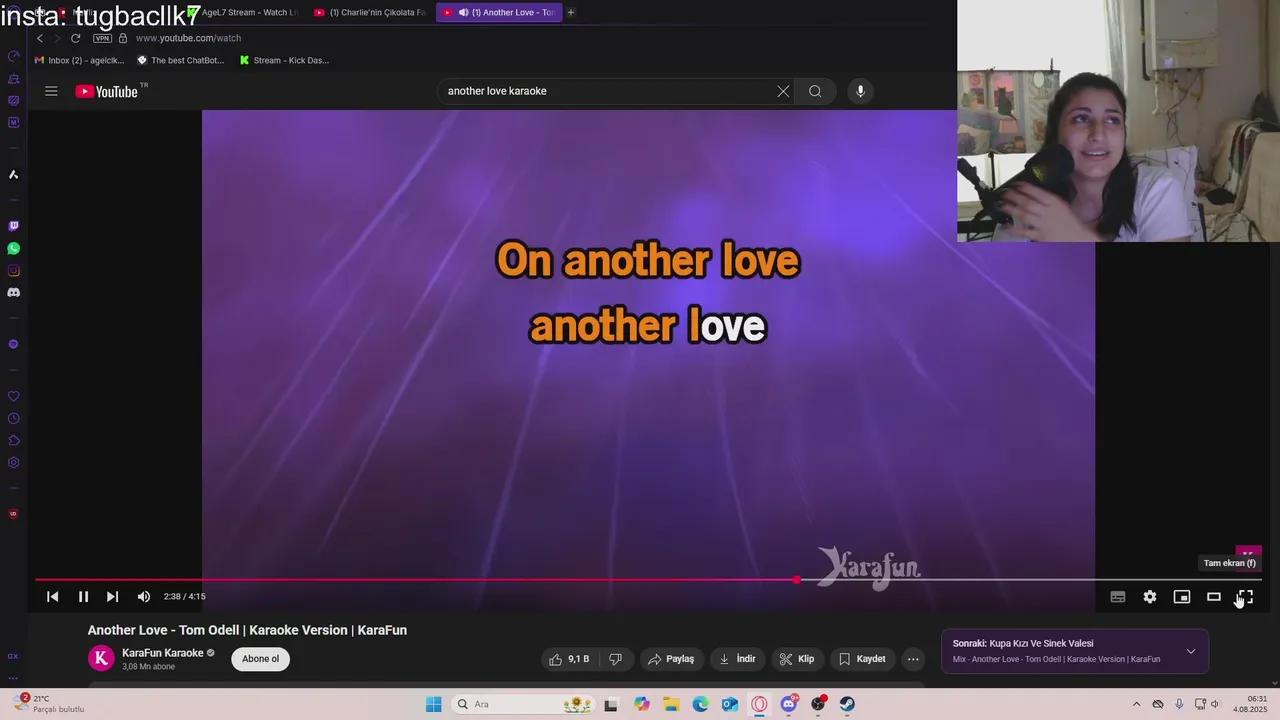Open the sidebar settings gear icon

point(14,463)
